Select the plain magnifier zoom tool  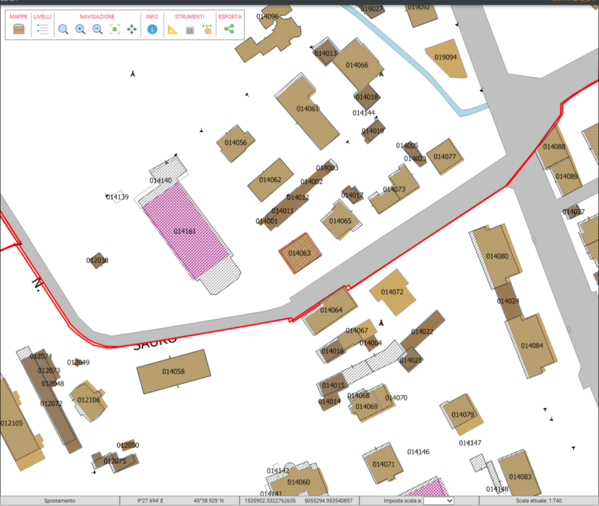[63, 29]
